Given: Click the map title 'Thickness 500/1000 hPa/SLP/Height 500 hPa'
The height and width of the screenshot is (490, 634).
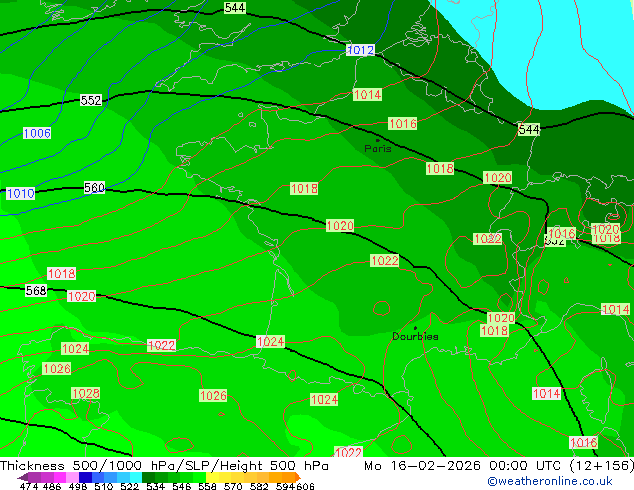Looking at the screenshot, I should click(x=164, y=466).
